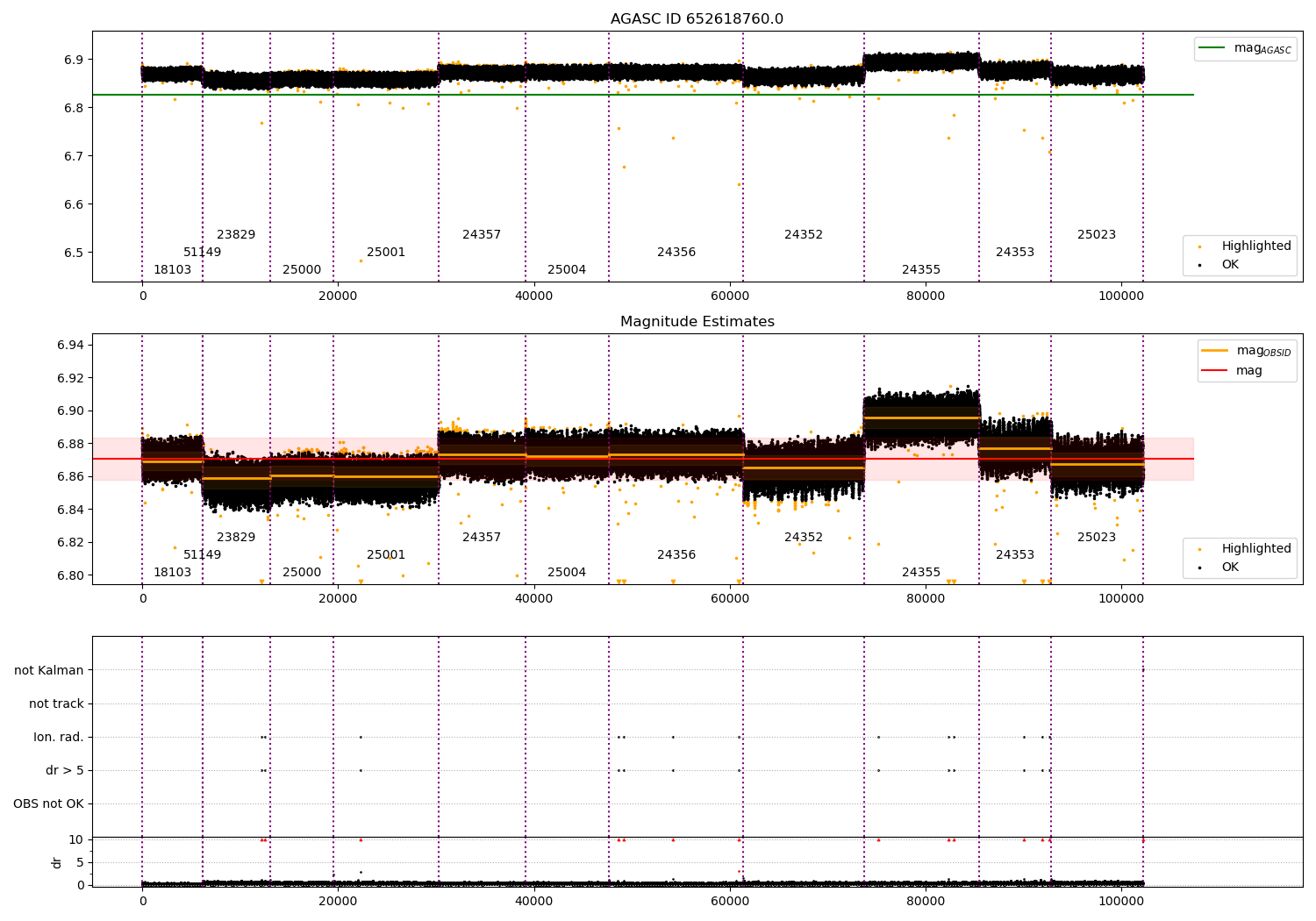Click obsid 25001 in Magnitude Estimates plot

[x=386, y=555]
